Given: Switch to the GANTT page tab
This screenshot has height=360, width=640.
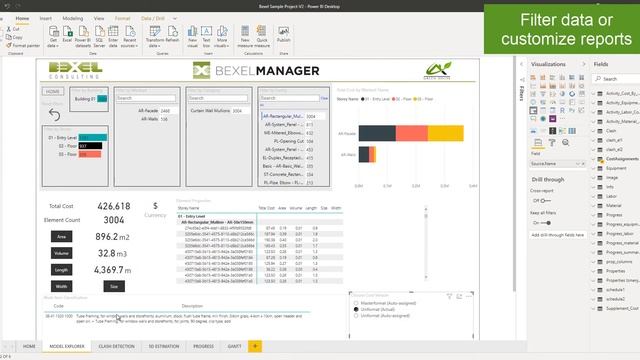Looking at the screenshot, I should coord(234,346).
